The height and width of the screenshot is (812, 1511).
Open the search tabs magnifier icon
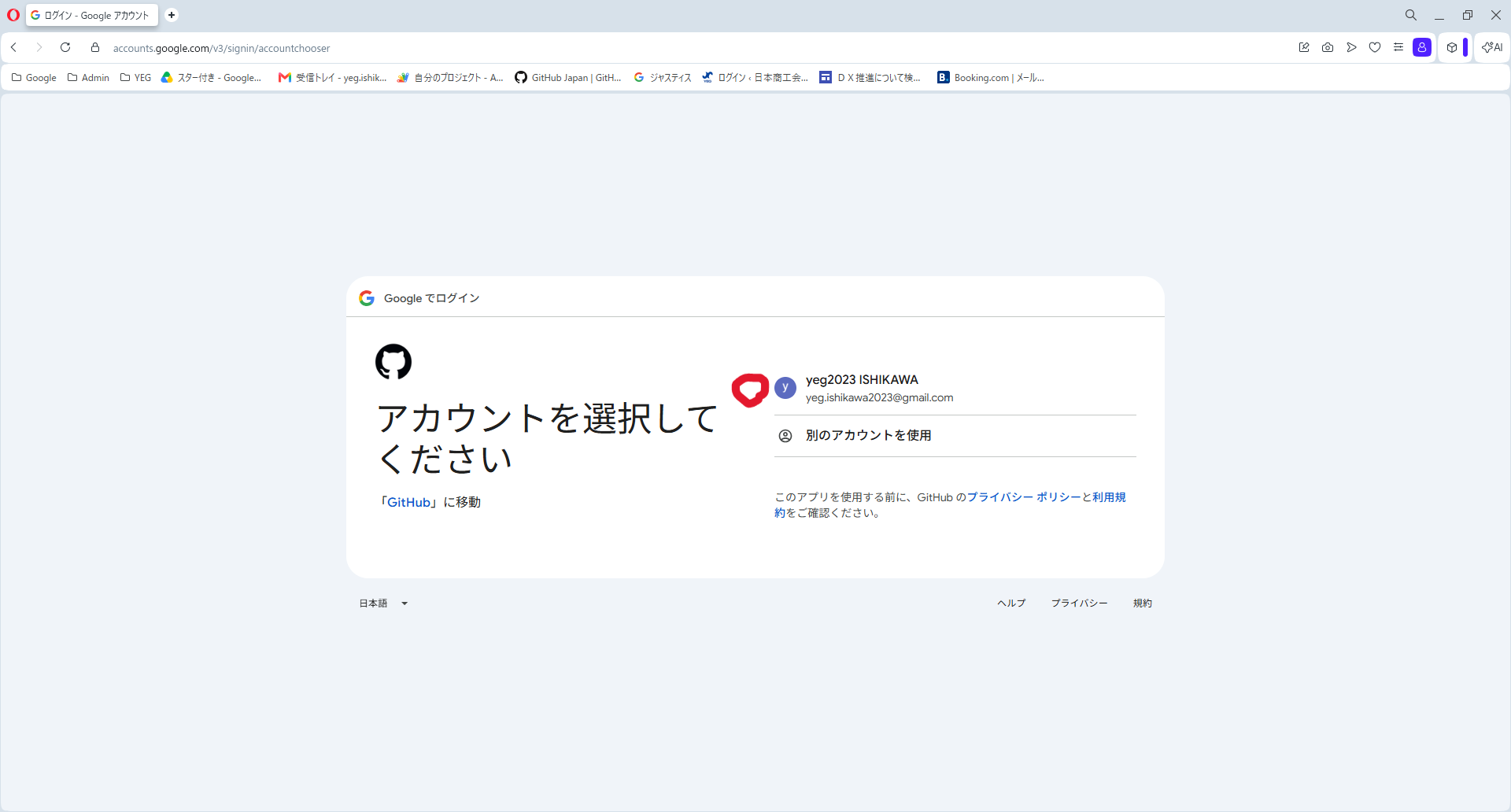[1411, 15]
